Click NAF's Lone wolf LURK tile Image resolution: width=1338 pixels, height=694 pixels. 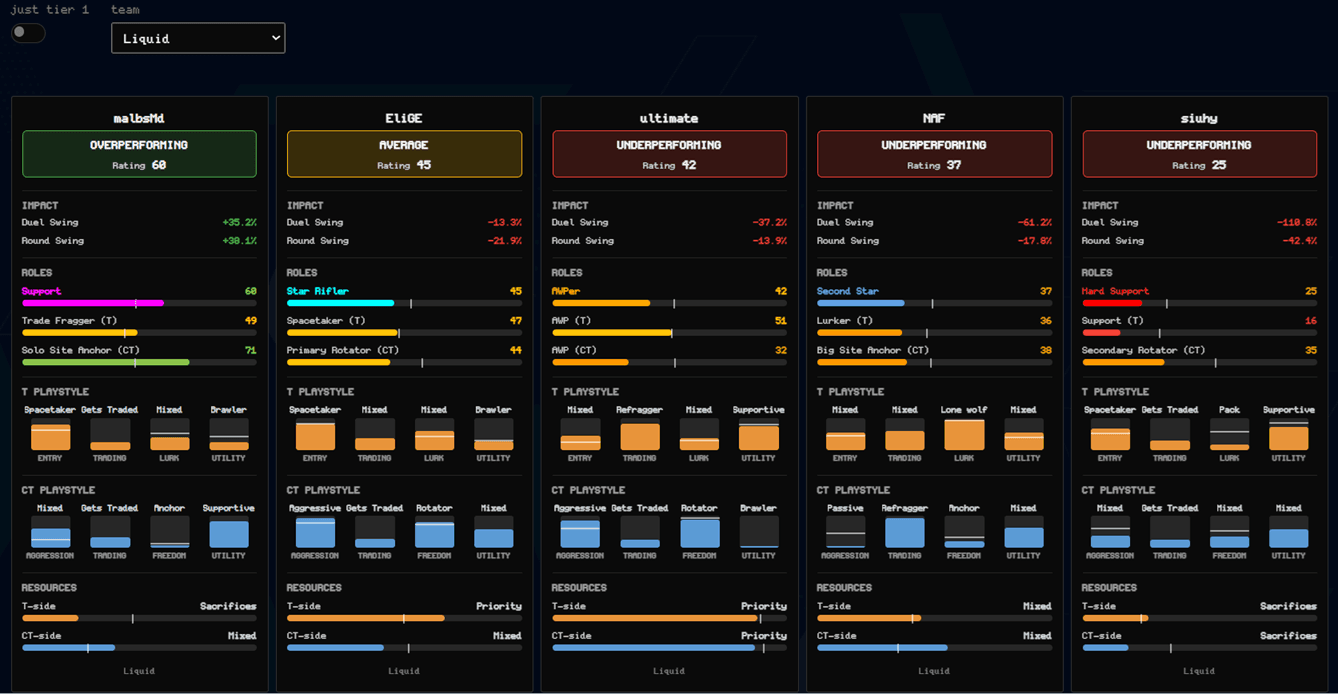[964, 434]
